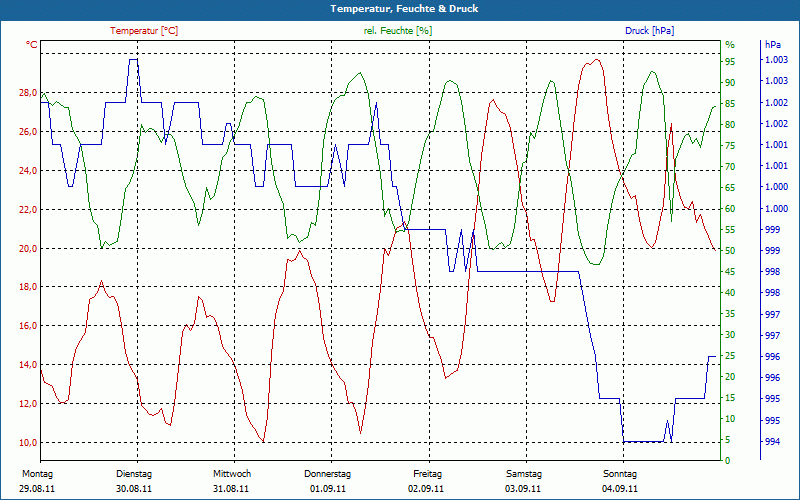
Task: Click the '18,0' temperature axis tick
Action: 29,287
